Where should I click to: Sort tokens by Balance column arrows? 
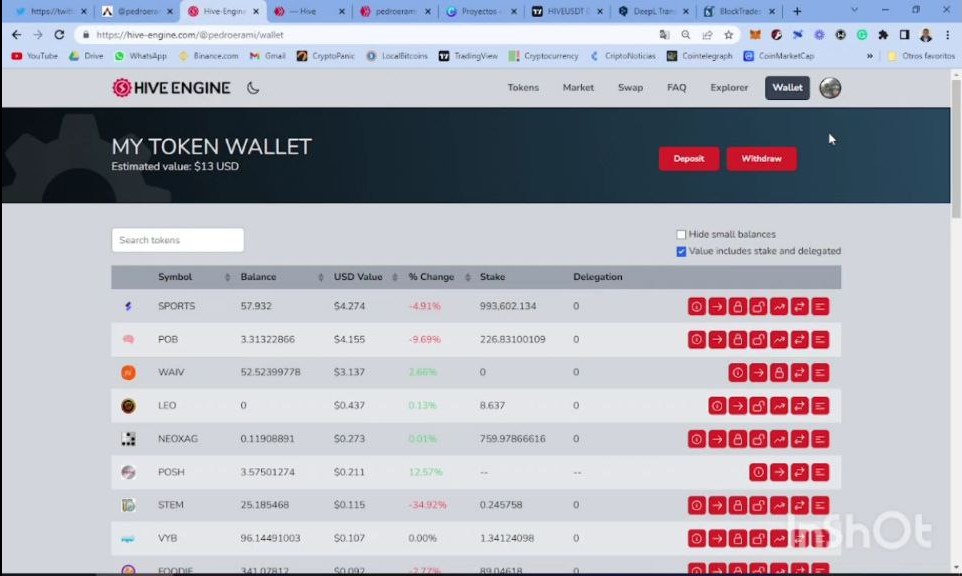click(x=321, y=277)
